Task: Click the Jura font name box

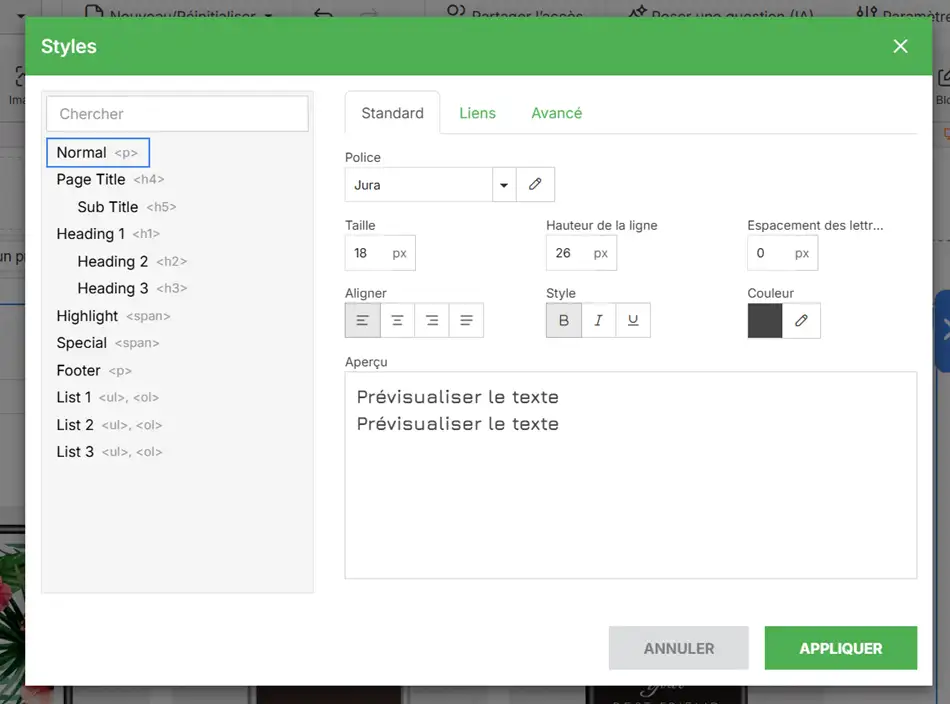Action: 419,184
